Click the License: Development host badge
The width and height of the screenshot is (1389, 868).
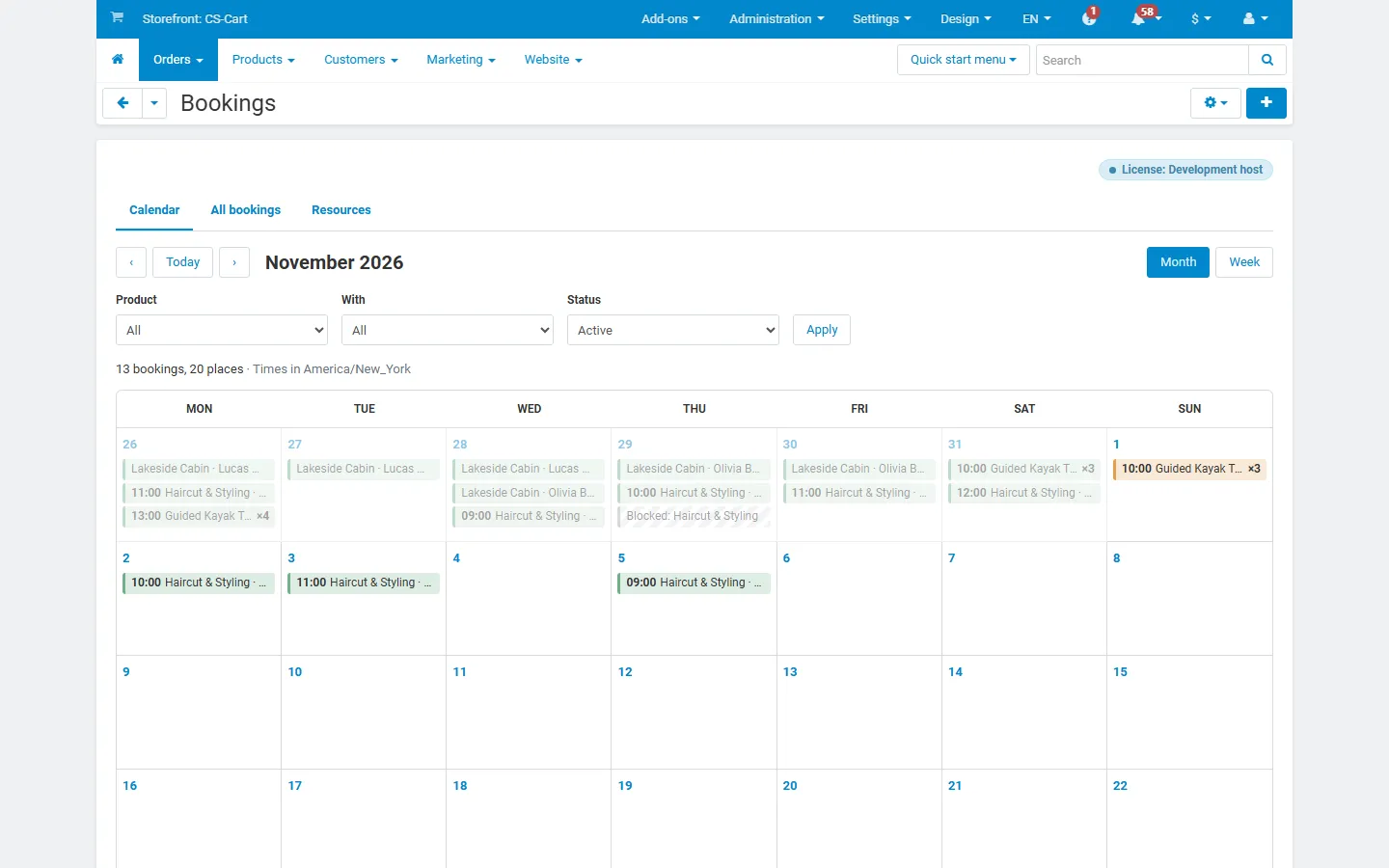click(x=1185, y=170)
